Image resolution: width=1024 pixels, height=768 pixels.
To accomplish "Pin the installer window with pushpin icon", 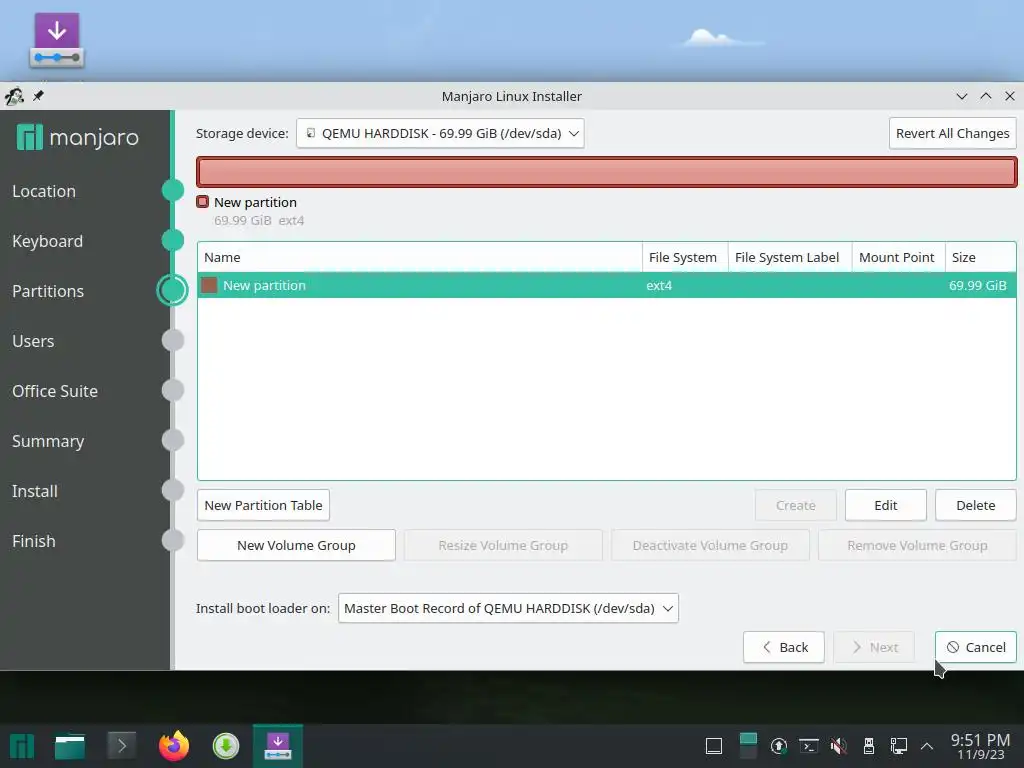I will [39, 96].
